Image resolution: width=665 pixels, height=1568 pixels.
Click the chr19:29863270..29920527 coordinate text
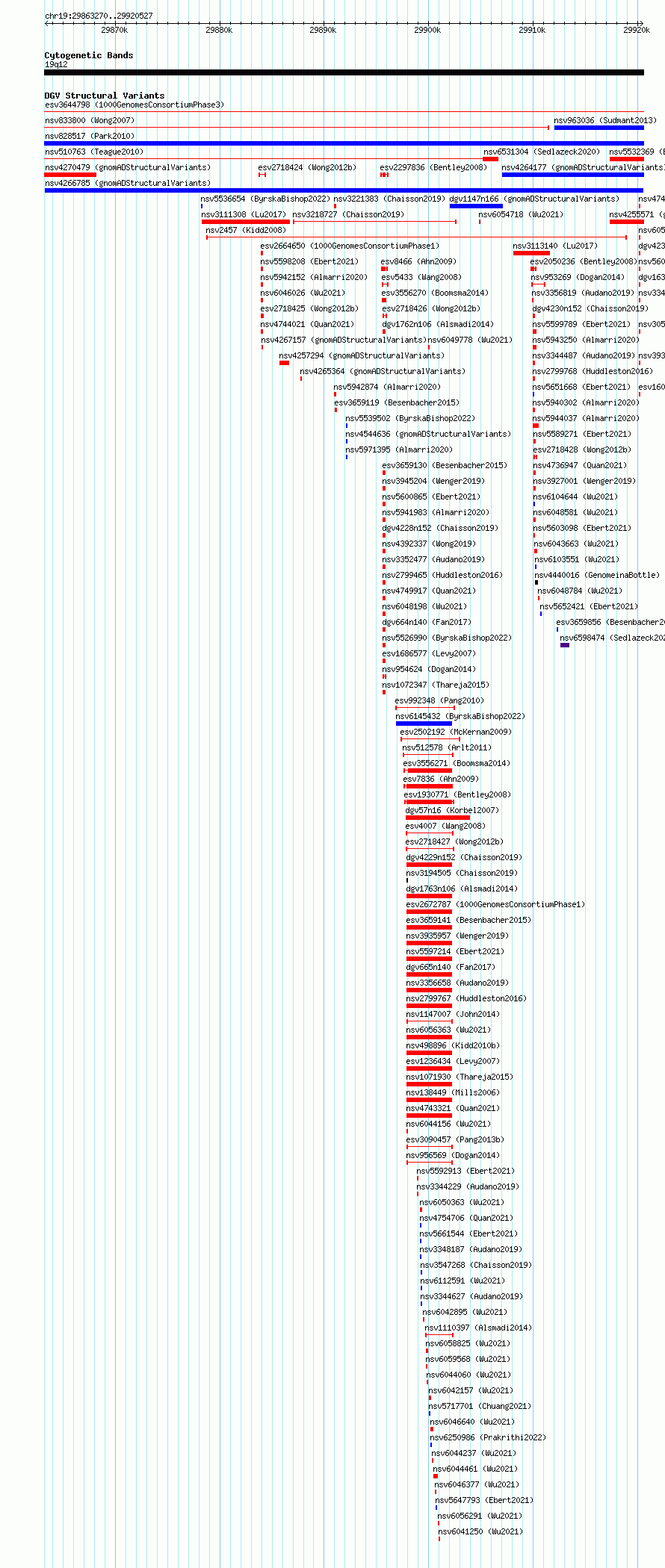[99, 16]
